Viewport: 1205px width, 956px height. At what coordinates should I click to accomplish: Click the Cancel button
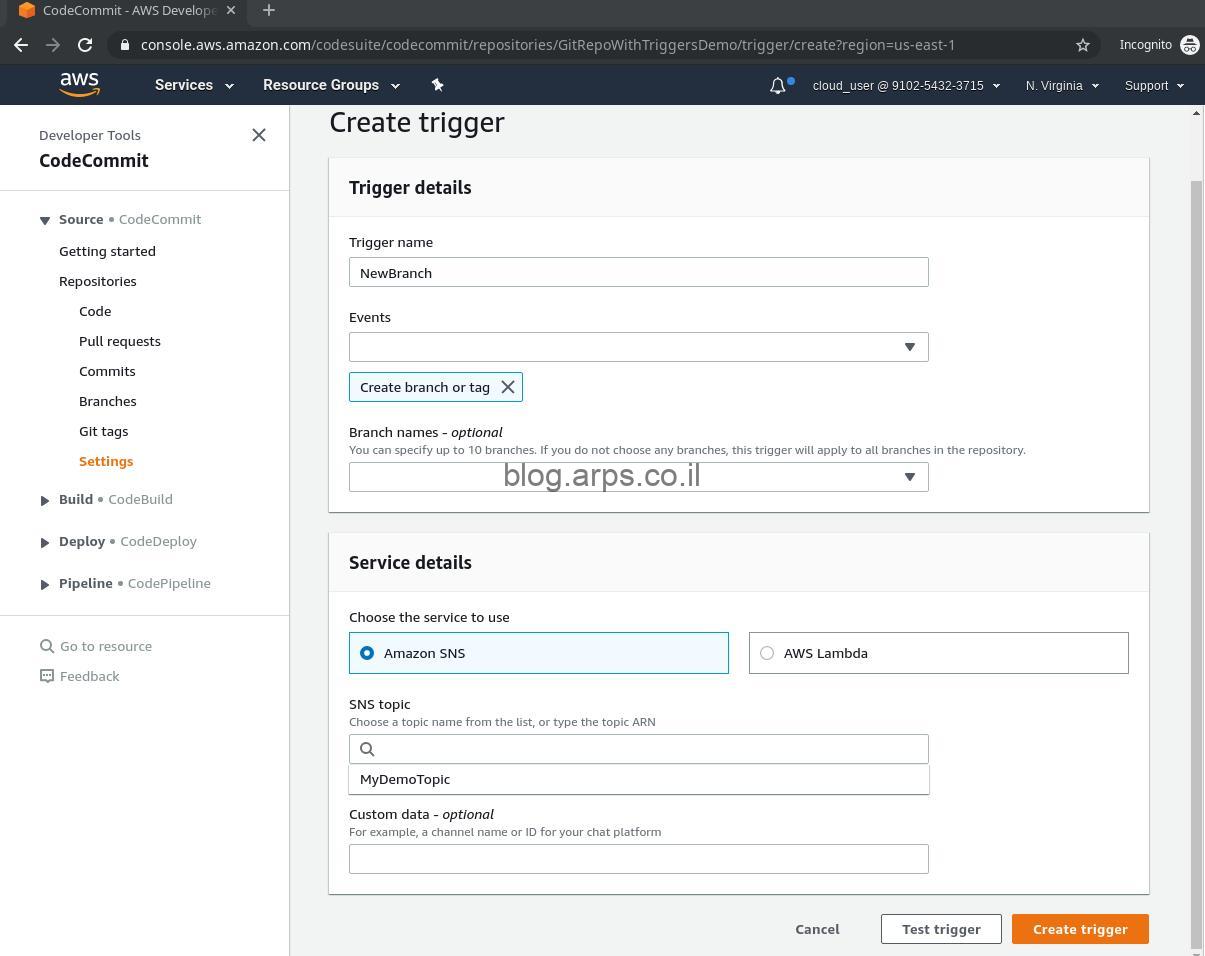(x=817, y=929)
